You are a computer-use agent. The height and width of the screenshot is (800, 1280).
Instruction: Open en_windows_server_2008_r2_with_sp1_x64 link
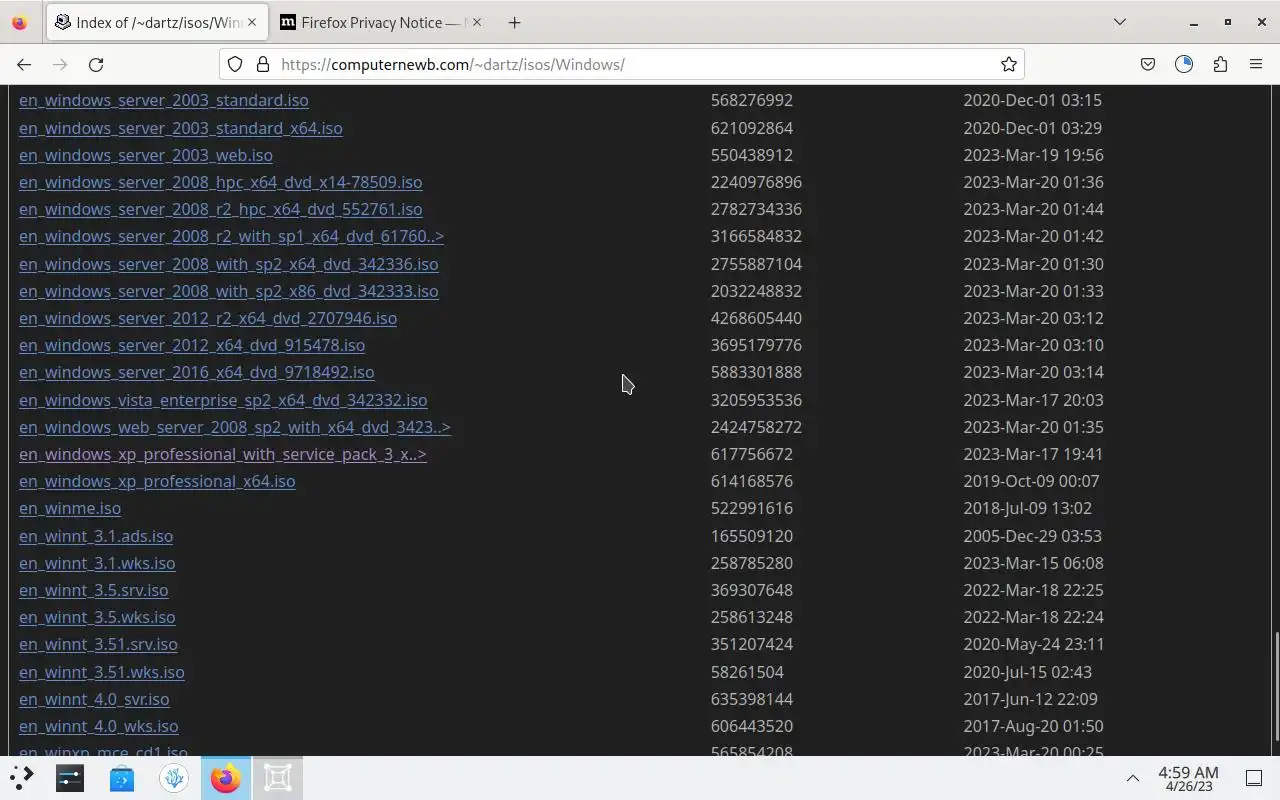[232, 236]
